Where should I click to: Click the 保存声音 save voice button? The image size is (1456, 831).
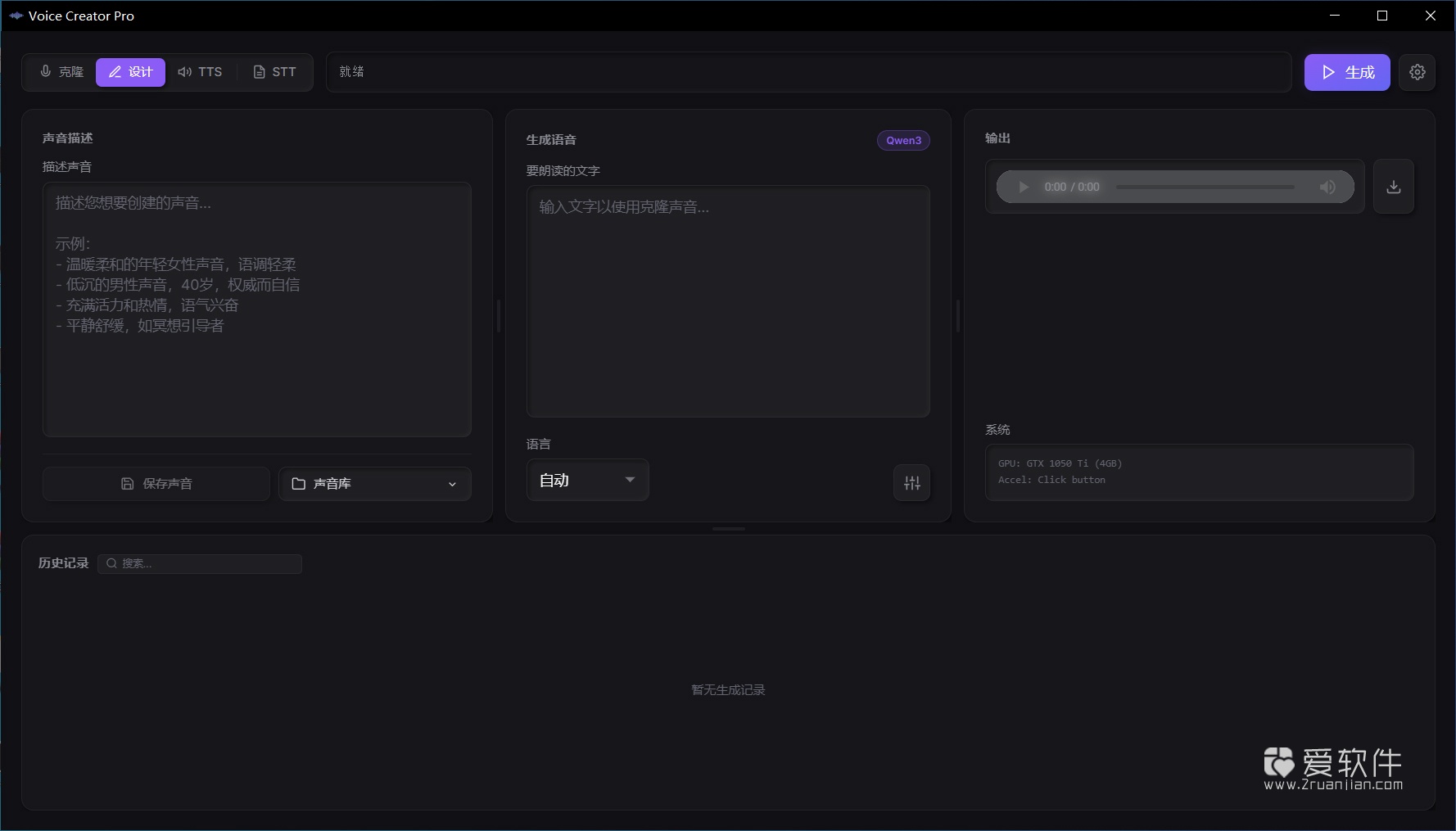pos(156,483)
